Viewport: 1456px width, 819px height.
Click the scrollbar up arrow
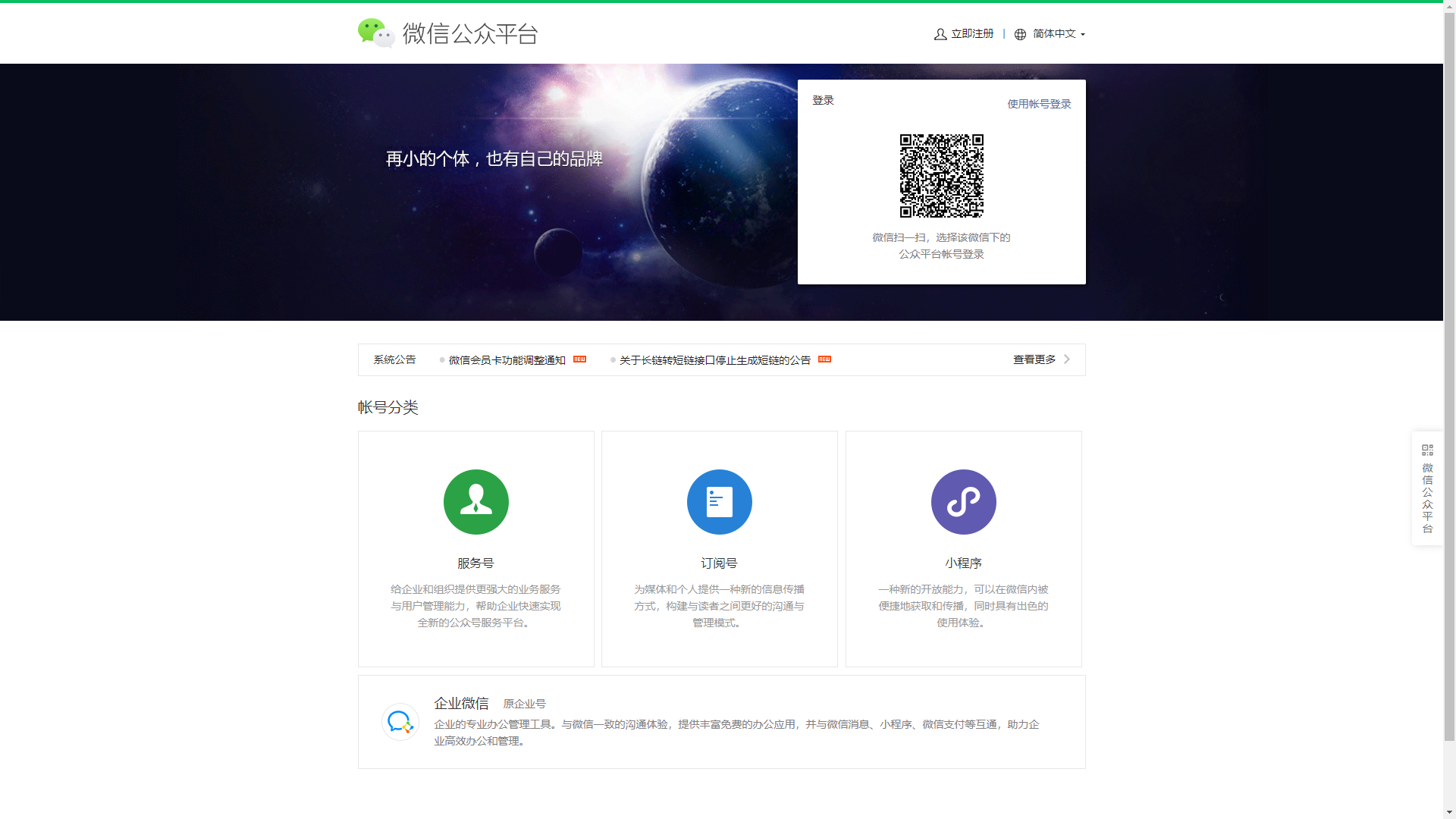(x=1449, y=5)
